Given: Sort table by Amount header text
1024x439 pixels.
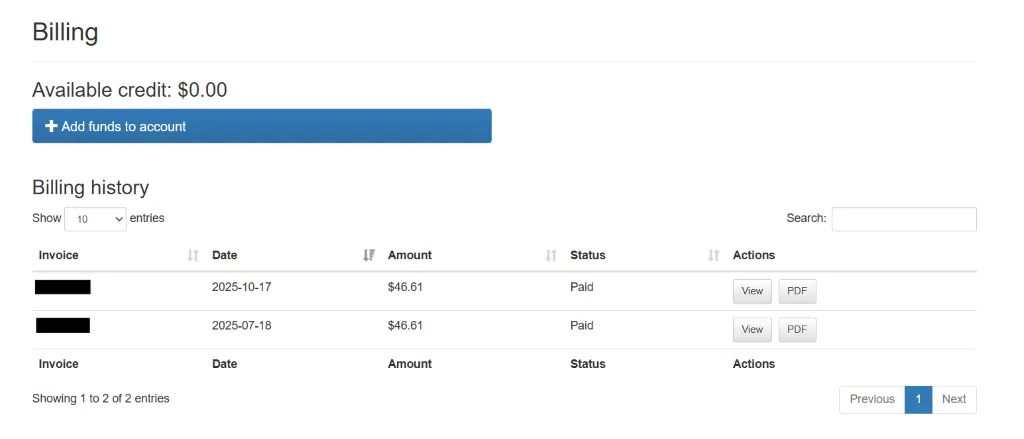Looking at the screenshot, I should (x=410, y=255).
